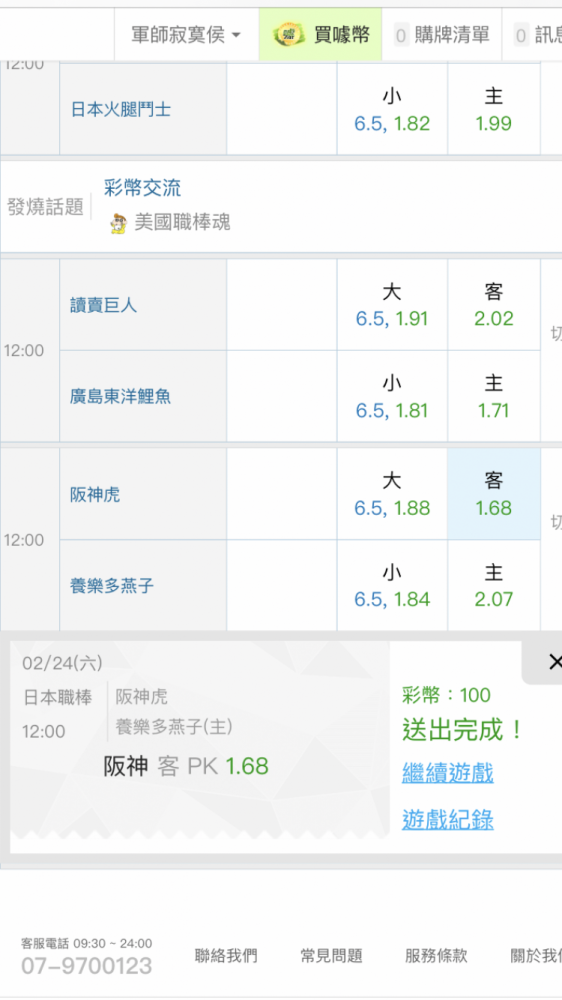Viewport: 562px width, 1000px height.
Task: Choose under 6.5 at 1.84
Action: 392,585
